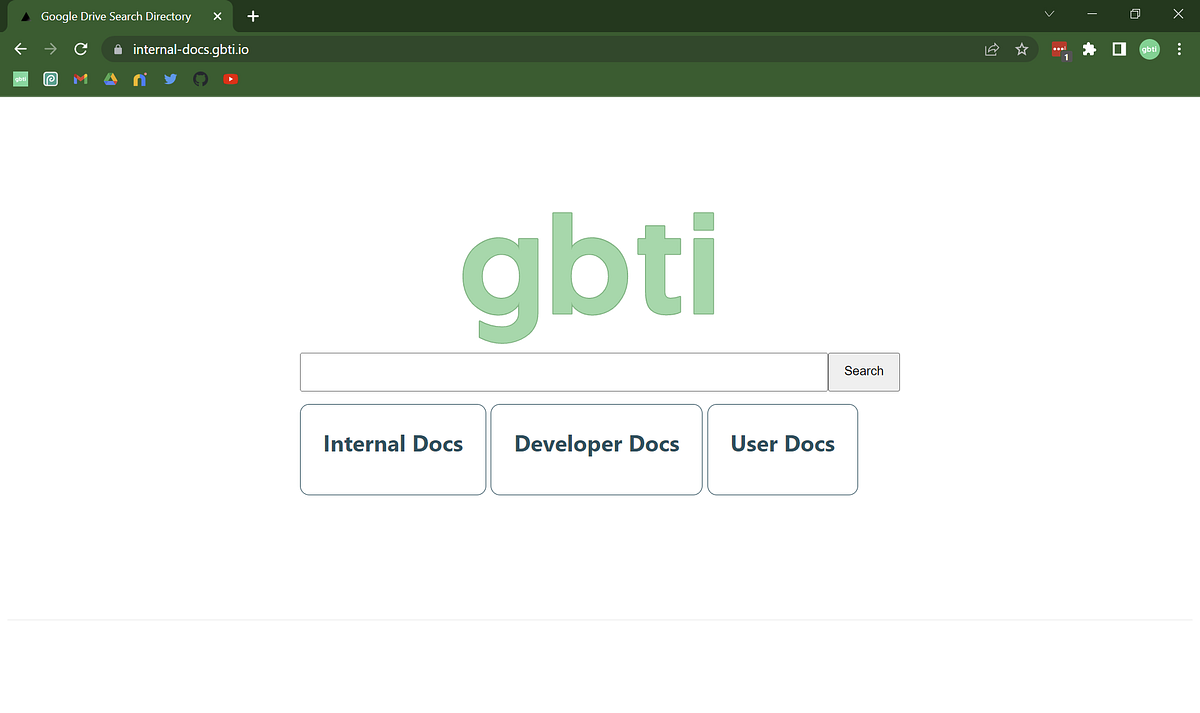Click the Search button
The image size is (1200, 713).
pyautogui.click(x=863, y=371)
